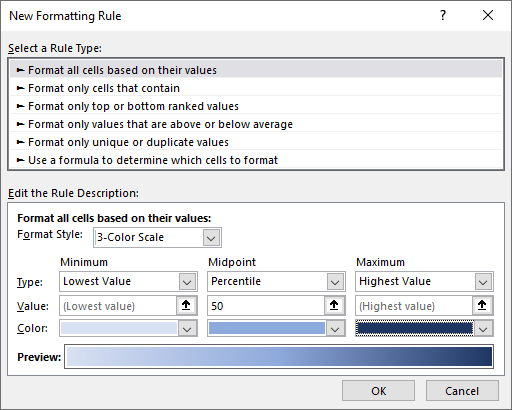Click the Minimum light blue color swatch
The width and height of the screenshot is (512, 410).
coord(119,328)
